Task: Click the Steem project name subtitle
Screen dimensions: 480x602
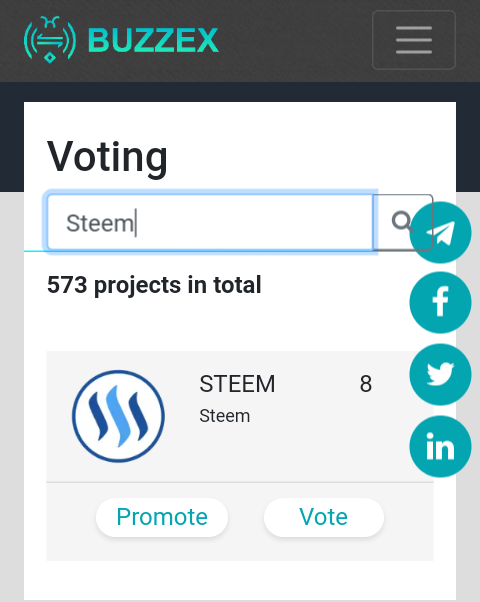Action: point(225,416)
